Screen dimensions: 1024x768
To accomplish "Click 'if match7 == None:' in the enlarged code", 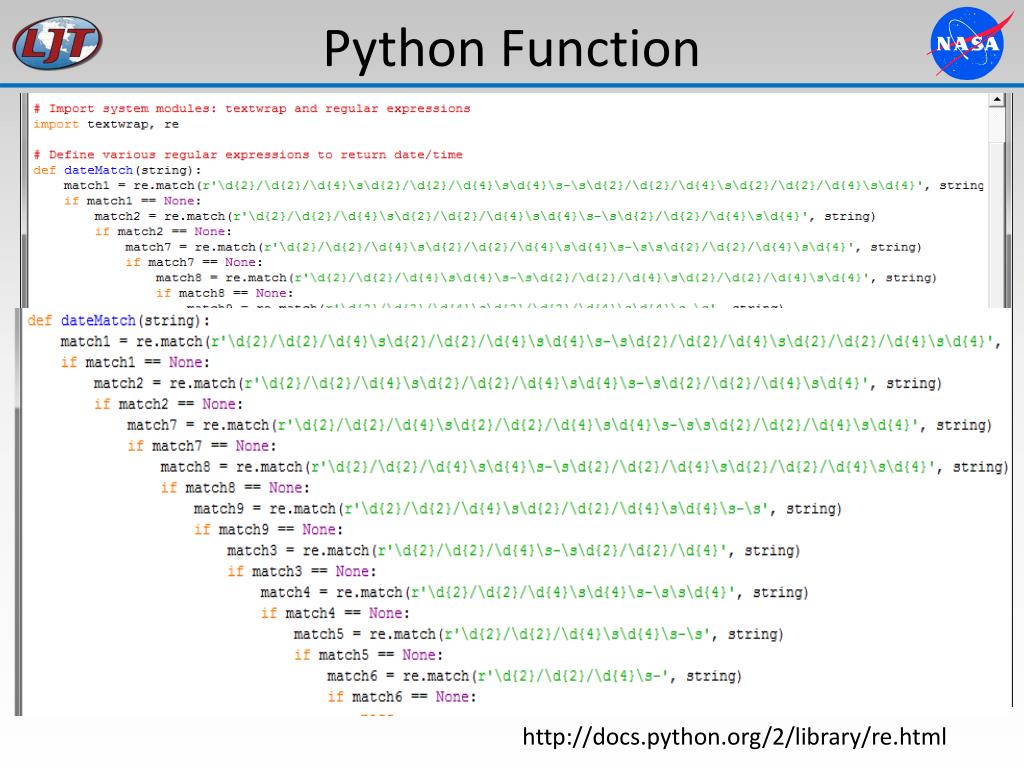I will (202, 446).
